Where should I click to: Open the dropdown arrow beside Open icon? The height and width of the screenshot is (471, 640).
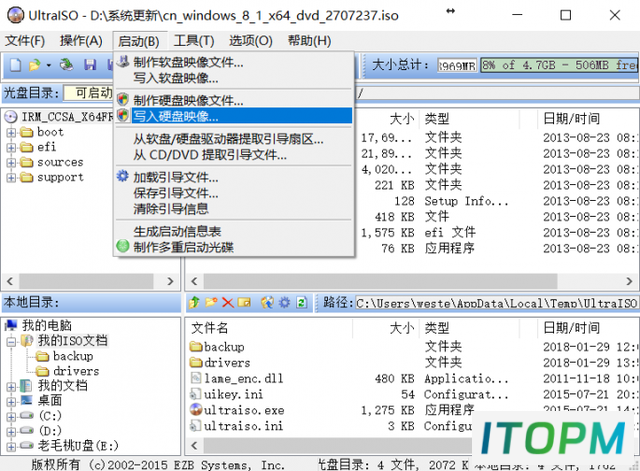point(49,65)
